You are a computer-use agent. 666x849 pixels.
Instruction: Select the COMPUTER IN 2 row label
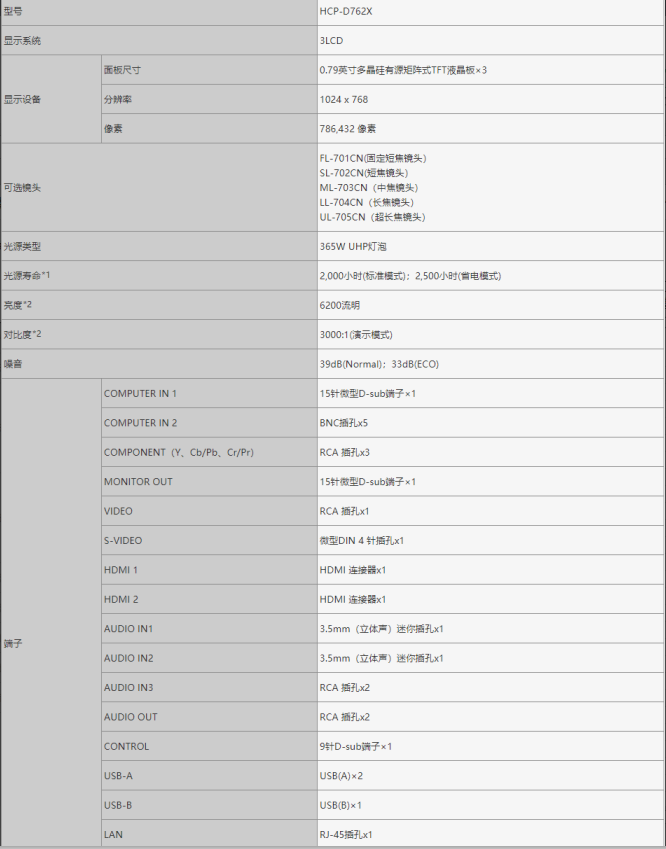coord(140,423)
